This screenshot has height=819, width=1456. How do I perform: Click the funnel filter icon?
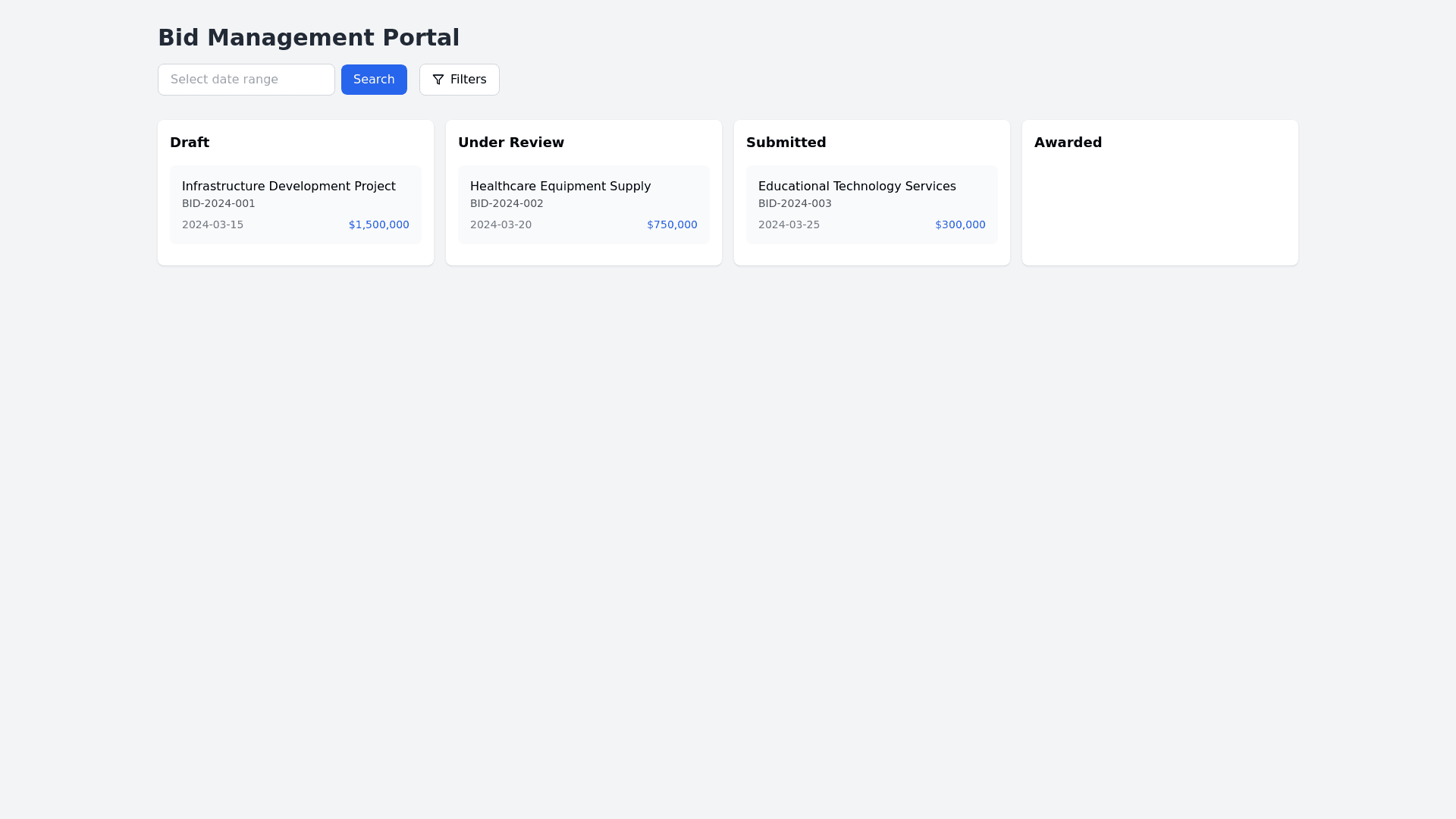click(x=438, y=80)
